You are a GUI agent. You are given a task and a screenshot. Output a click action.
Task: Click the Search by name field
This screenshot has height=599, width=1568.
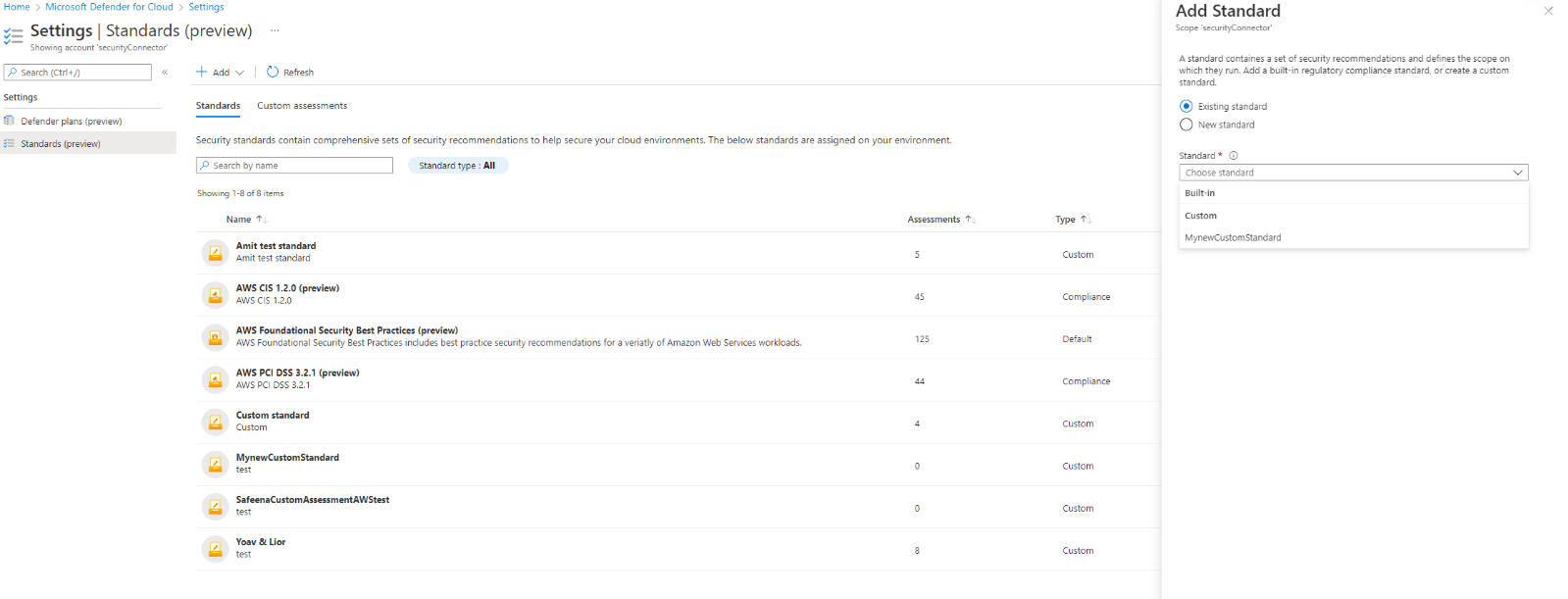pyautogui.click(x=294, y=166)
